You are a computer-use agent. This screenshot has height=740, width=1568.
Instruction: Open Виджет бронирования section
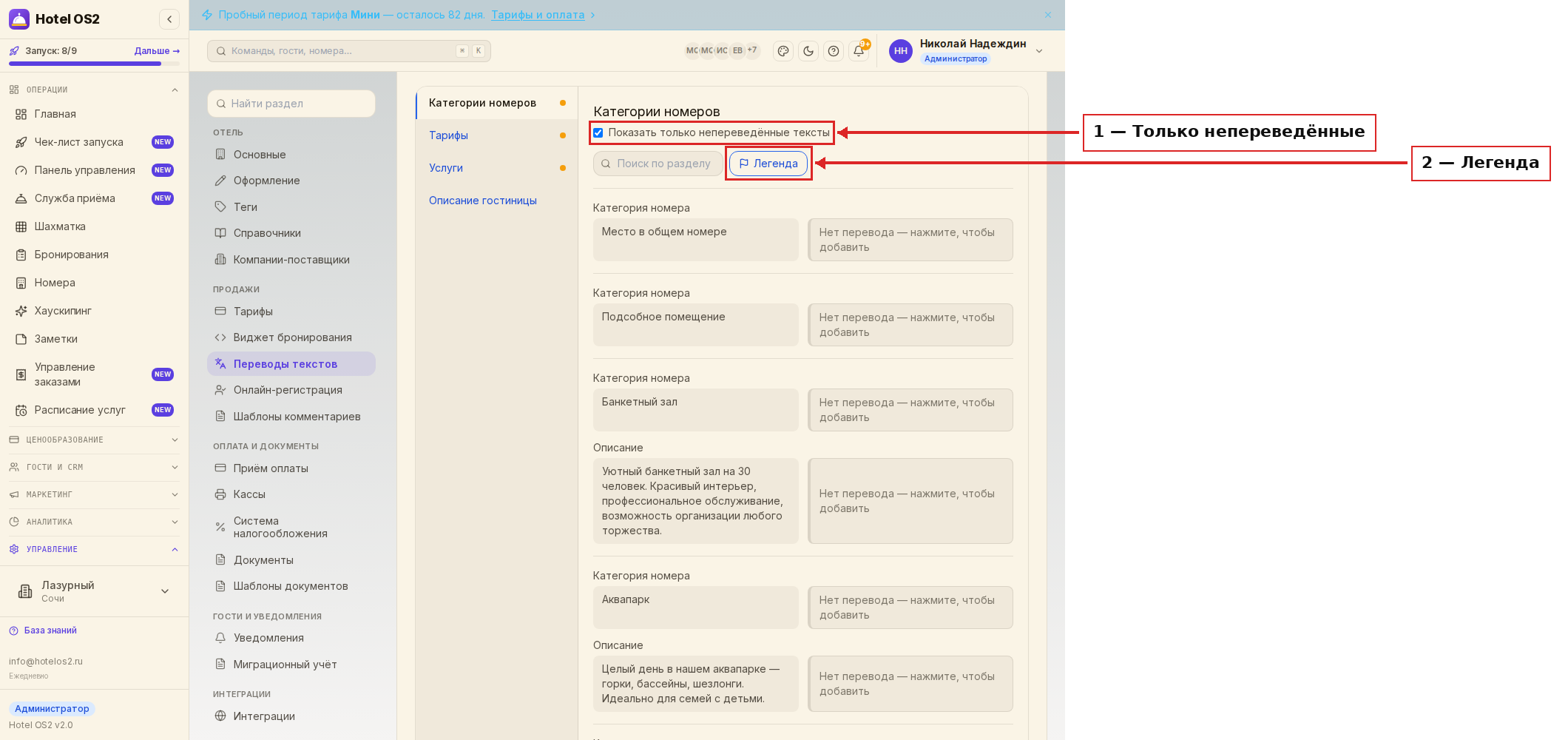[291, 337]
